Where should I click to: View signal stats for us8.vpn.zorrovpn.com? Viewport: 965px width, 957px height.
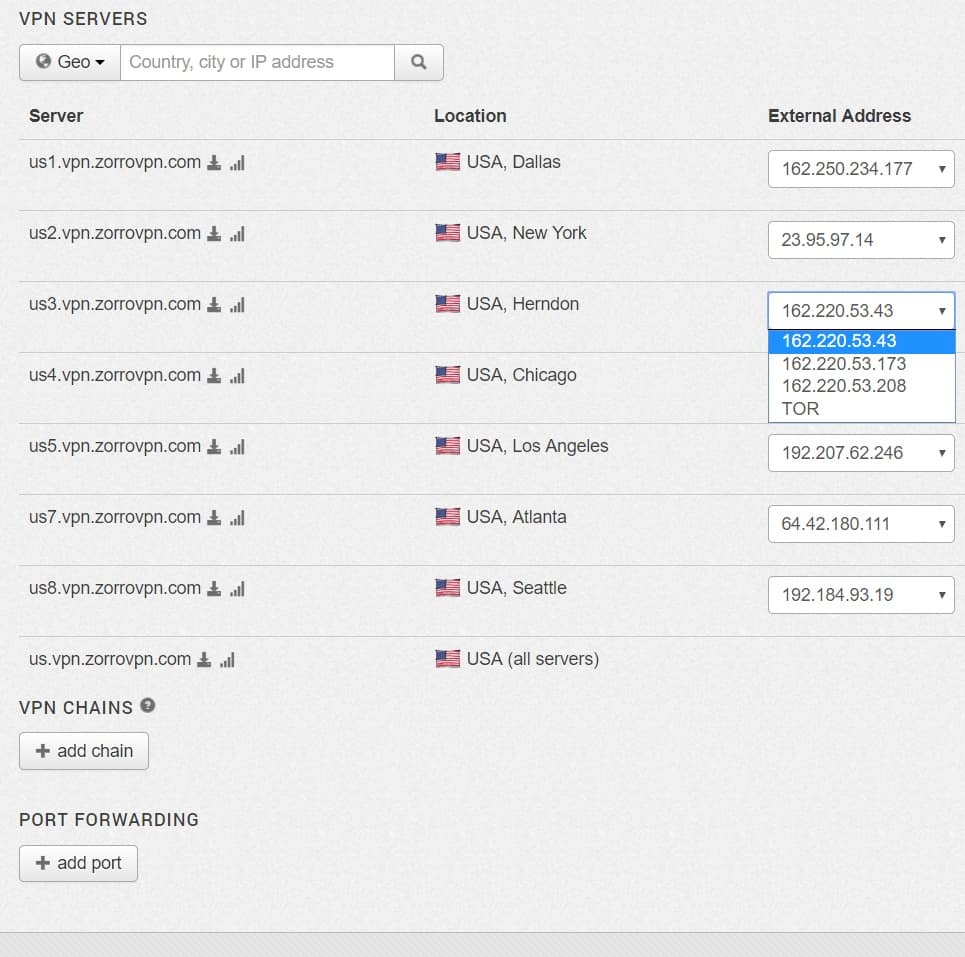pos(238,589)
